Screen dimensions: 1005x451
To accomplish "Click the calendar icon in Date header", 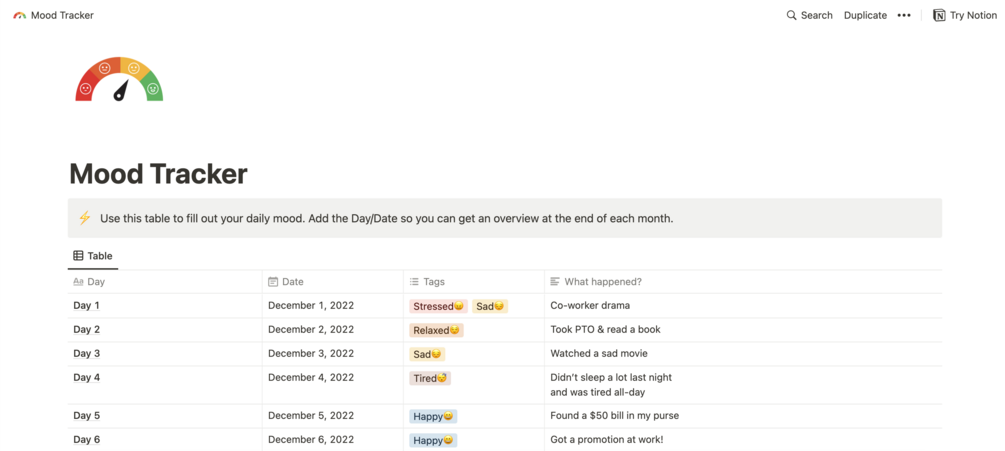I will pos(273,282).
